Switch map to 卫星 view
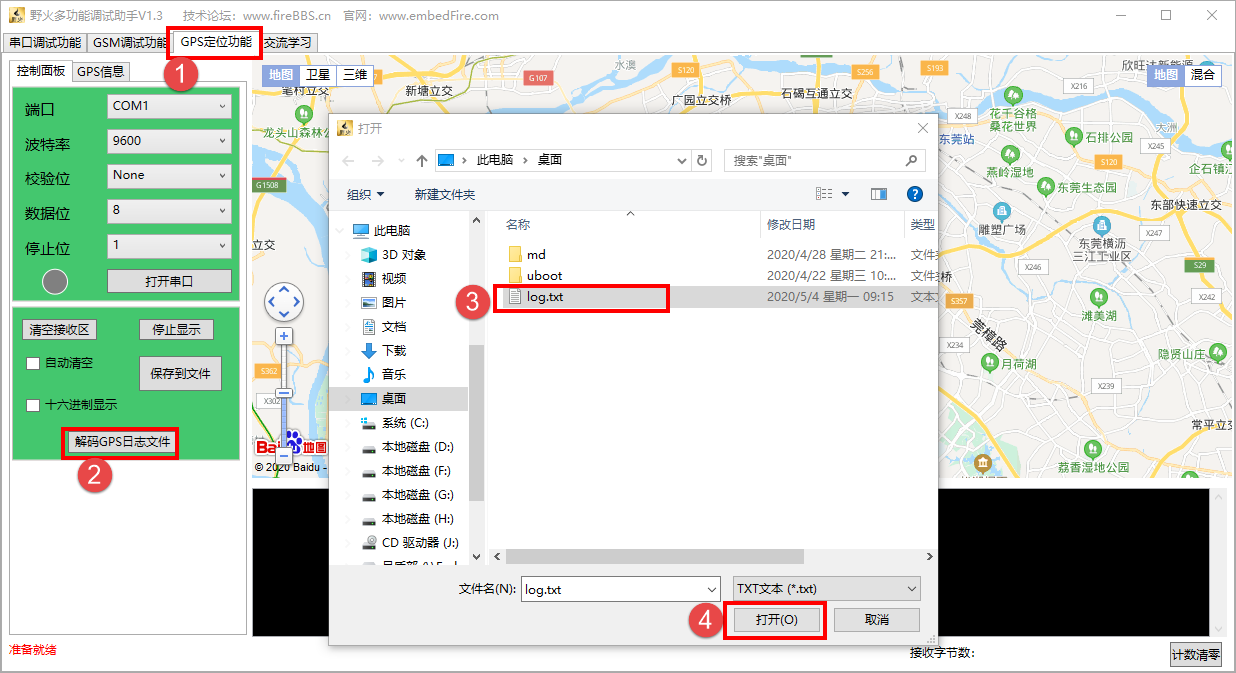 pyautogui.click(x=318, y=75)
